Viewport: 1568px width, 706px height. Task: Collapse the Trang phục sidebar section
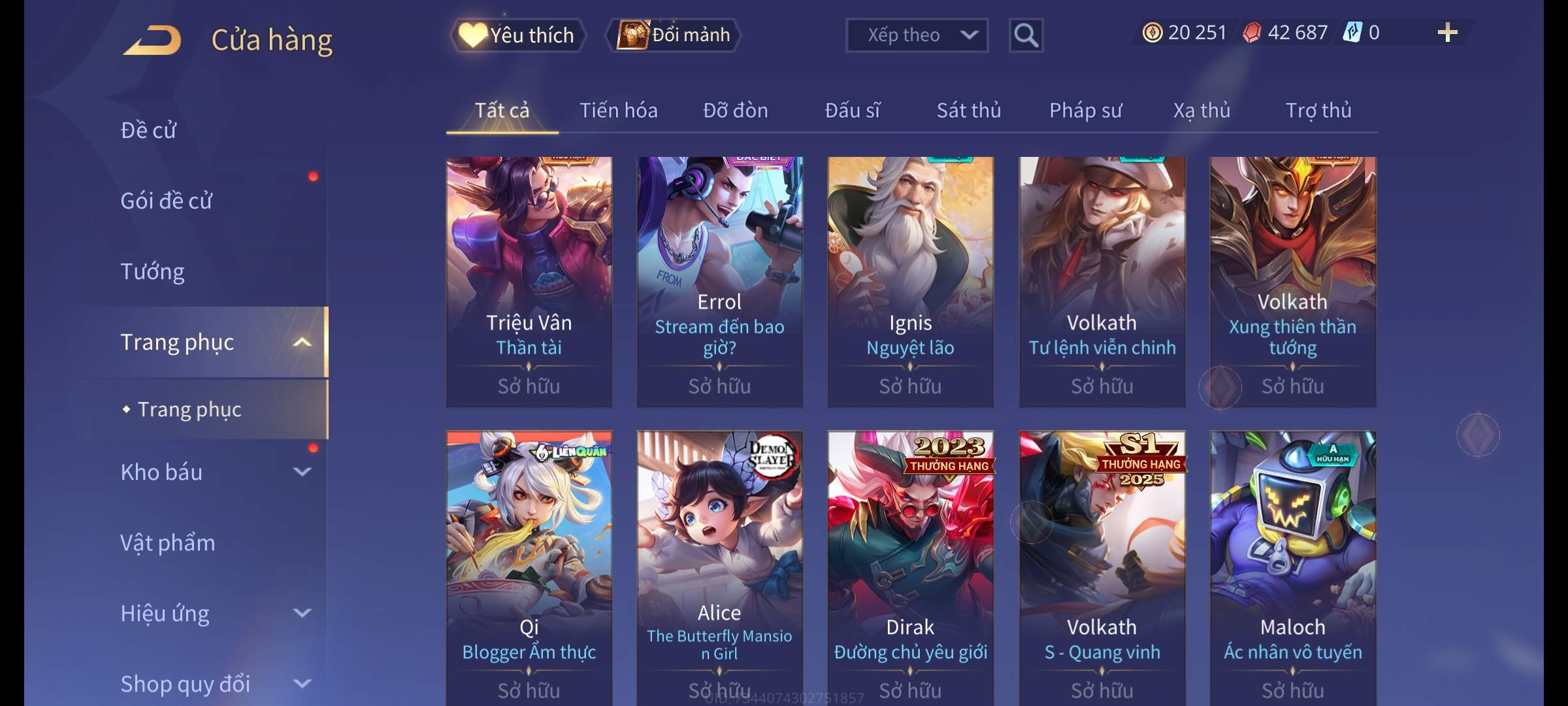coord(302,342)
